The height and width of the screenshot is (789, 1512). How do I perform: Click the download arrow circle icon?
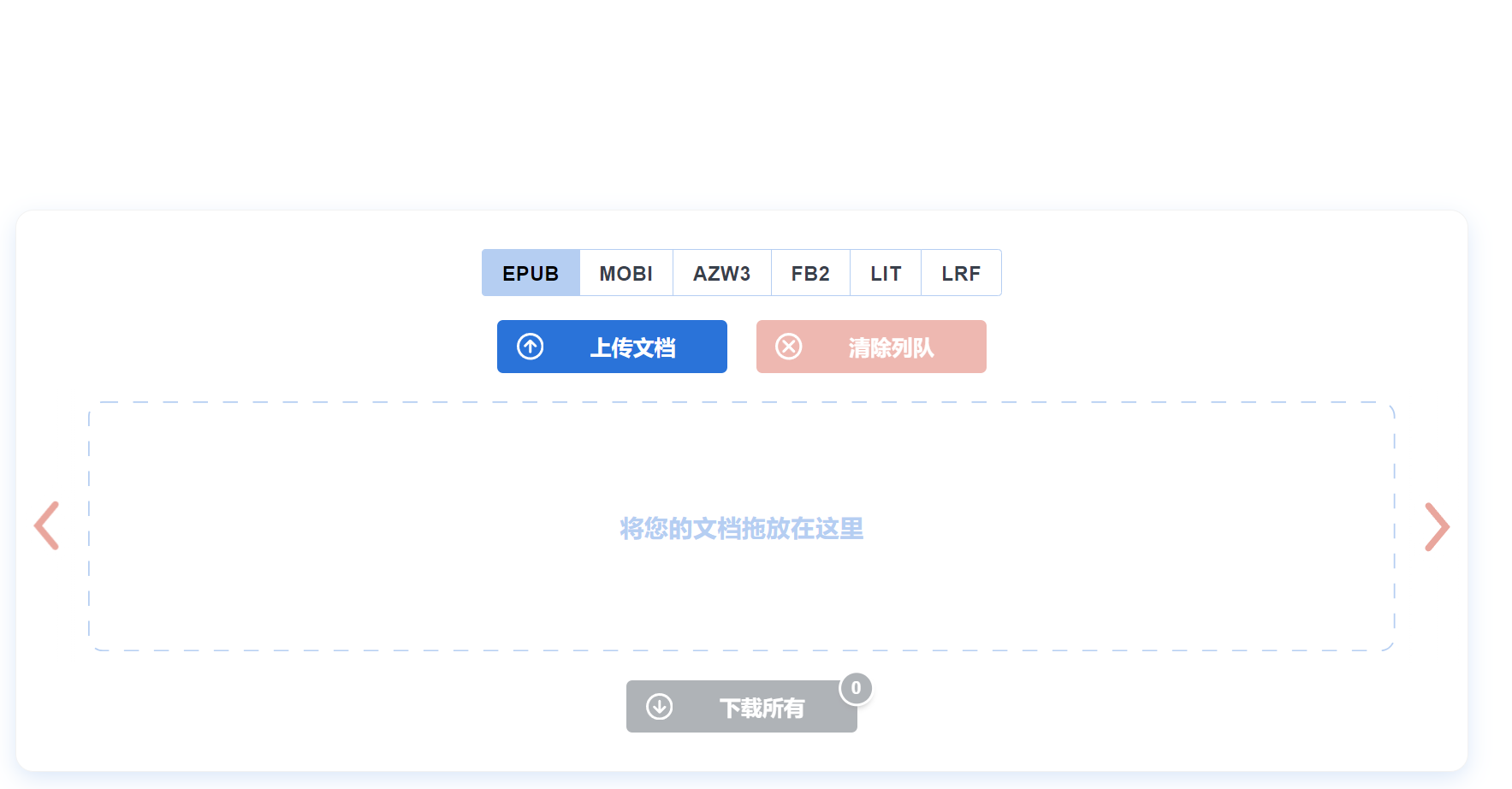pos(659,707)
